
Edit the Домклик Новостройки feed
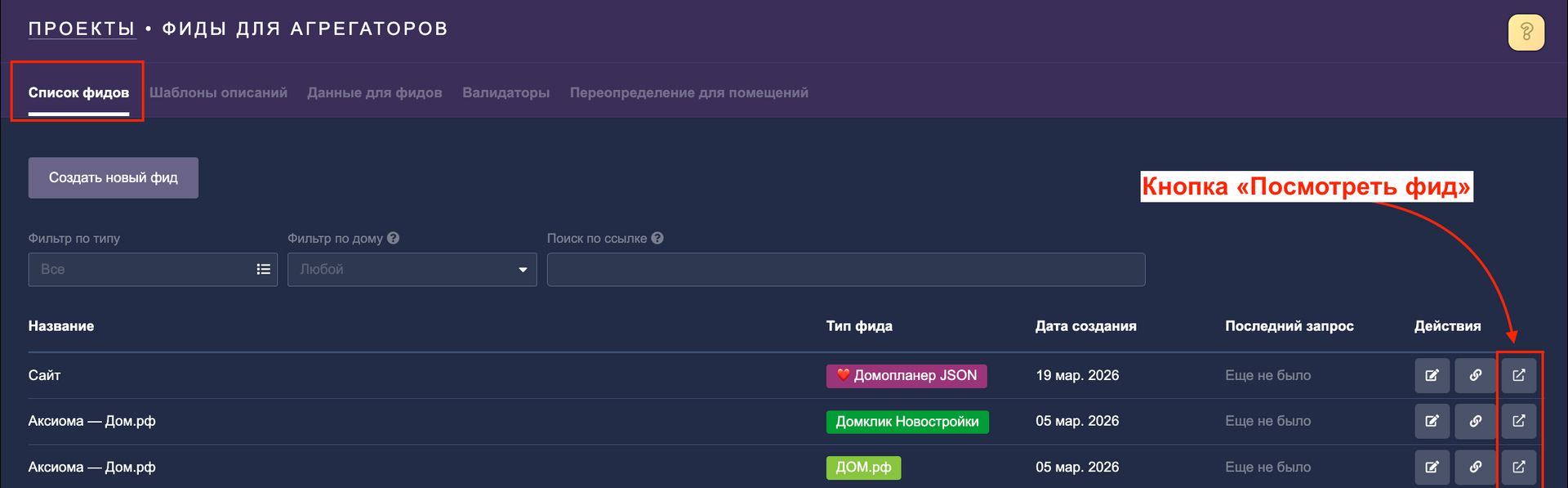1432,422
